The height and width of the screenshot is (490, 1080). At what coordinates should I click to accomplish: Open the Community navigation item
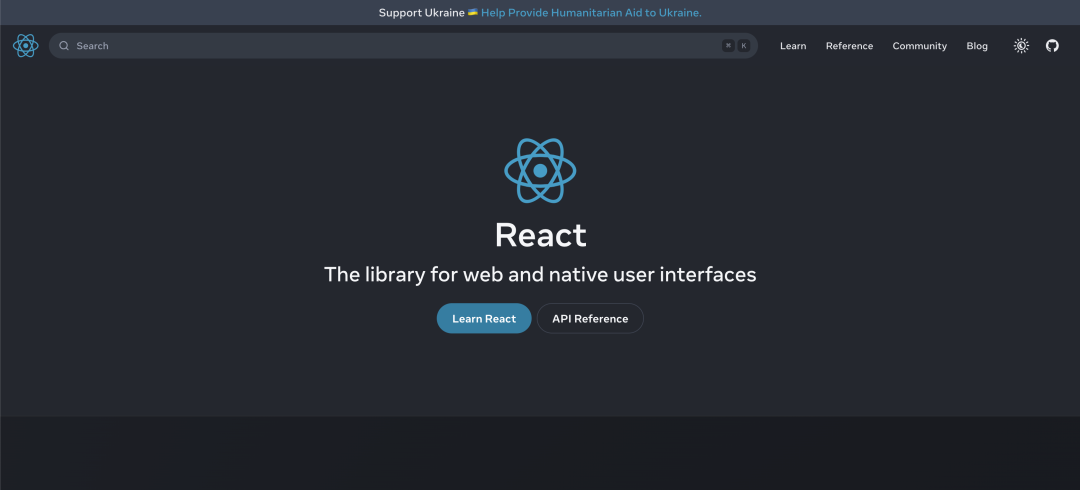pyautogui.click(x=920, y=45)
